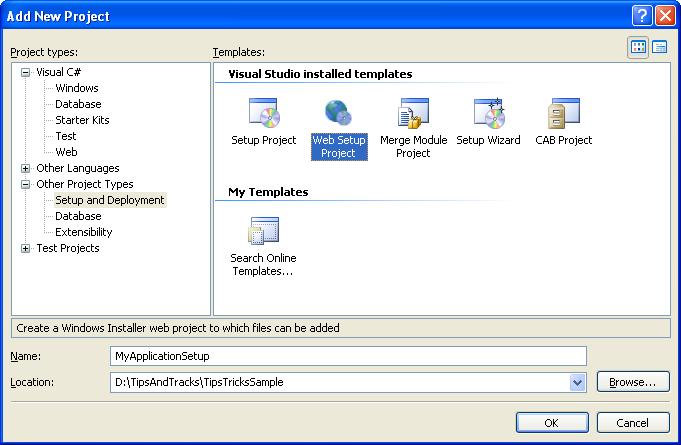681x445 pixels.
Task: Switch templates view to small icons
Action: tap(659, 47)
